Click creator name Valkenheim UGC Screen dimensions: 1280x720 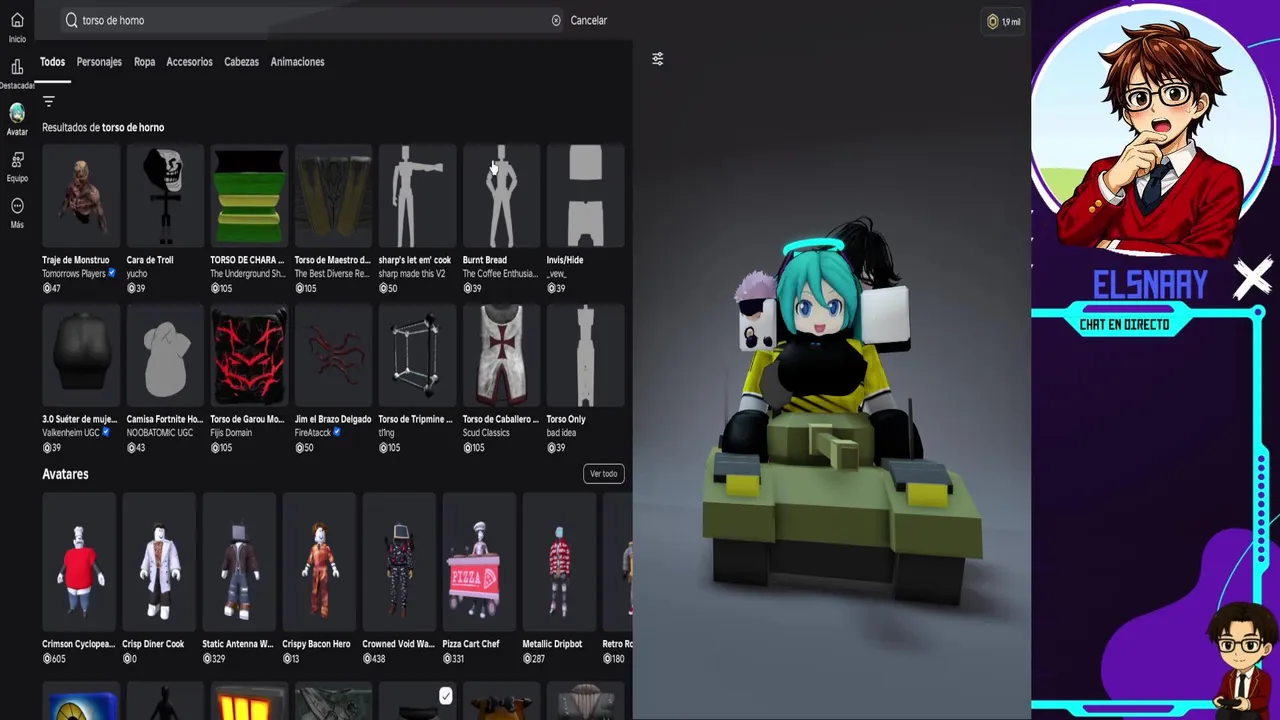(x=71, y=433)
